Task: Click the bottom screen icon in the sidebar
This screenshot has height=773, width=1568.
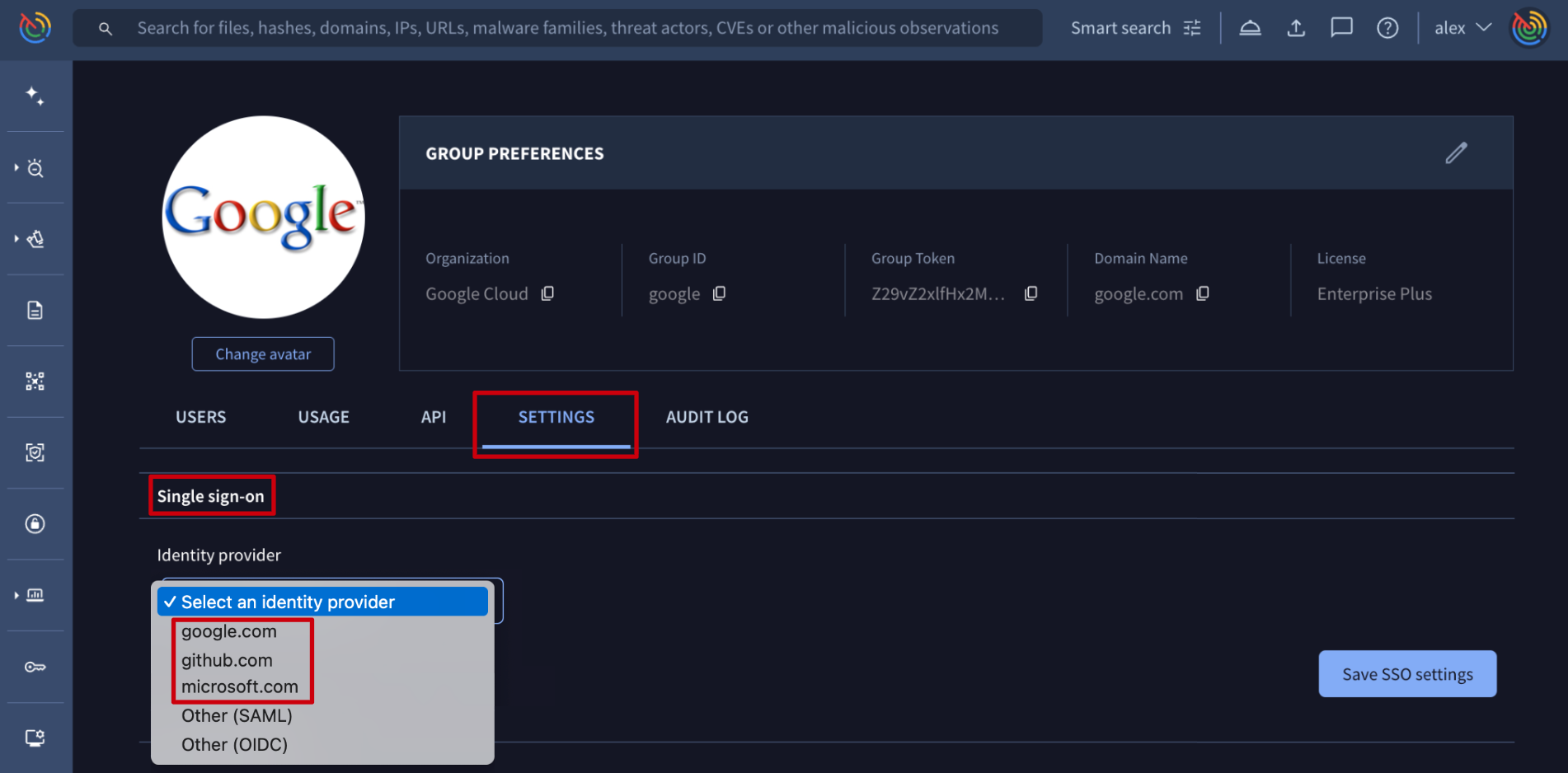Action: tap(35, 738)
